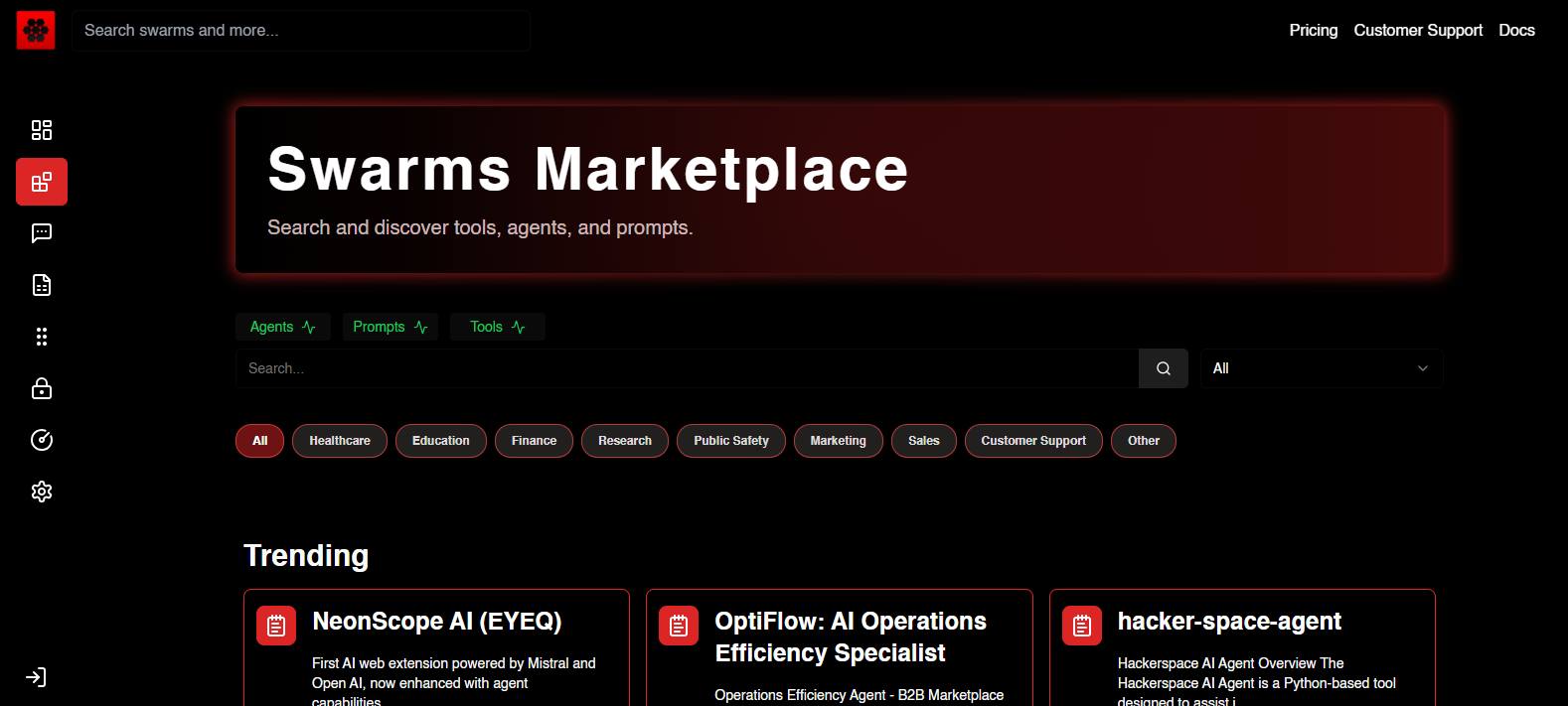Open the All filter dropdown

pos(1322,368)
